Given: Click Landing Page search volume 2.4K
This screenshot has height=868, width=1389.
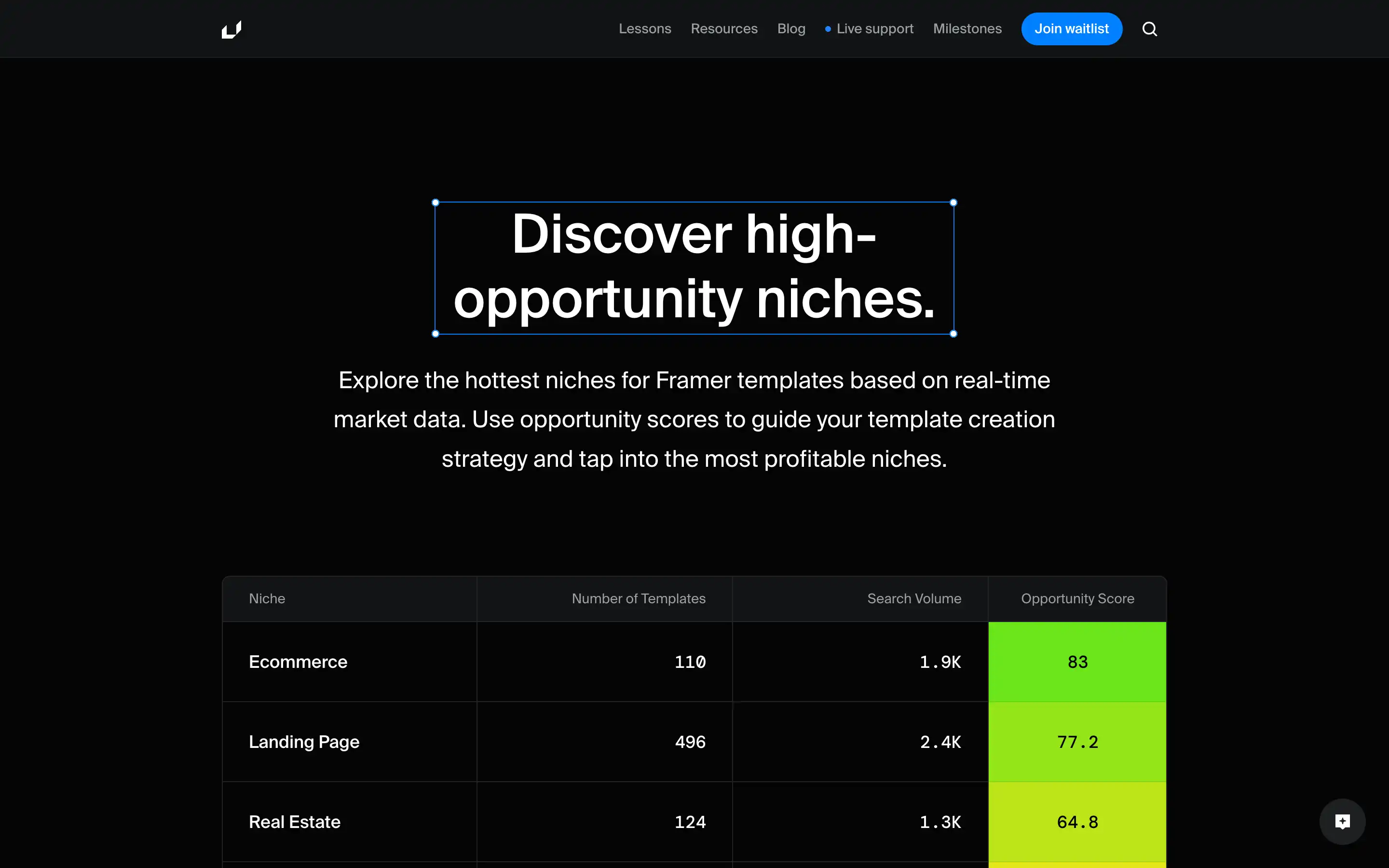Looking at the screenshot, I should pyautogui.click(x=940, y=742).
